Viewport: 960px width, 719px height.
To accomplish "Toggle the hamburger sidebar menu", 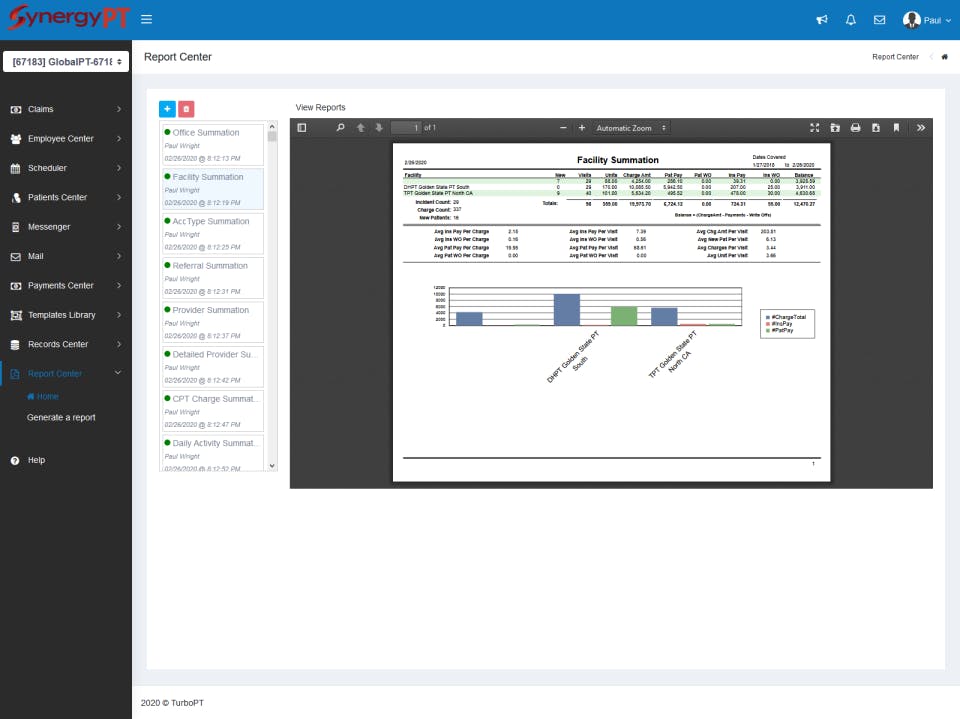I will coord(146,20).
